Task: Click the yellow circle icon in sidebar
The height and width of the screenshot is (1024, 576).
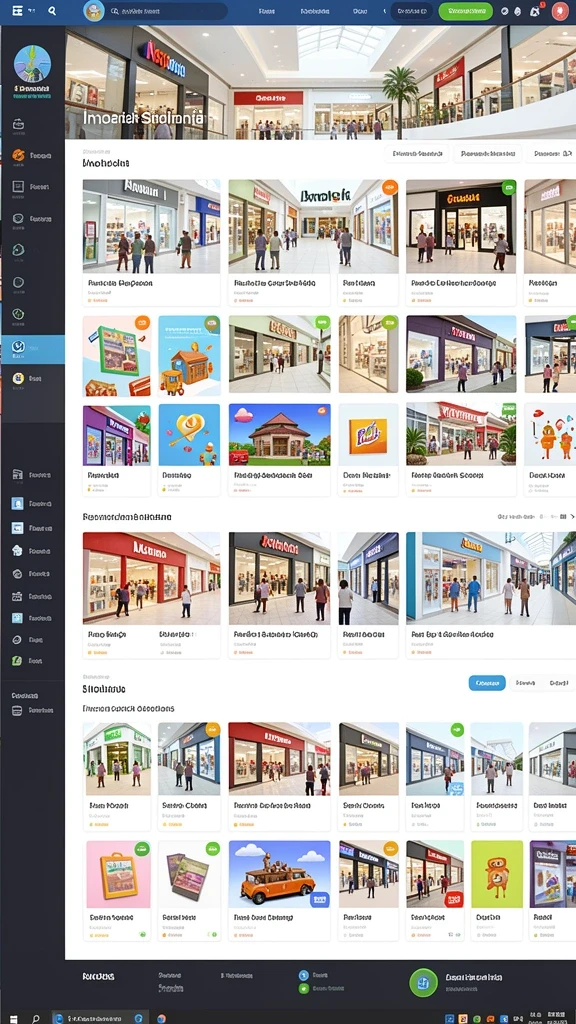Action: click(18, 378)
